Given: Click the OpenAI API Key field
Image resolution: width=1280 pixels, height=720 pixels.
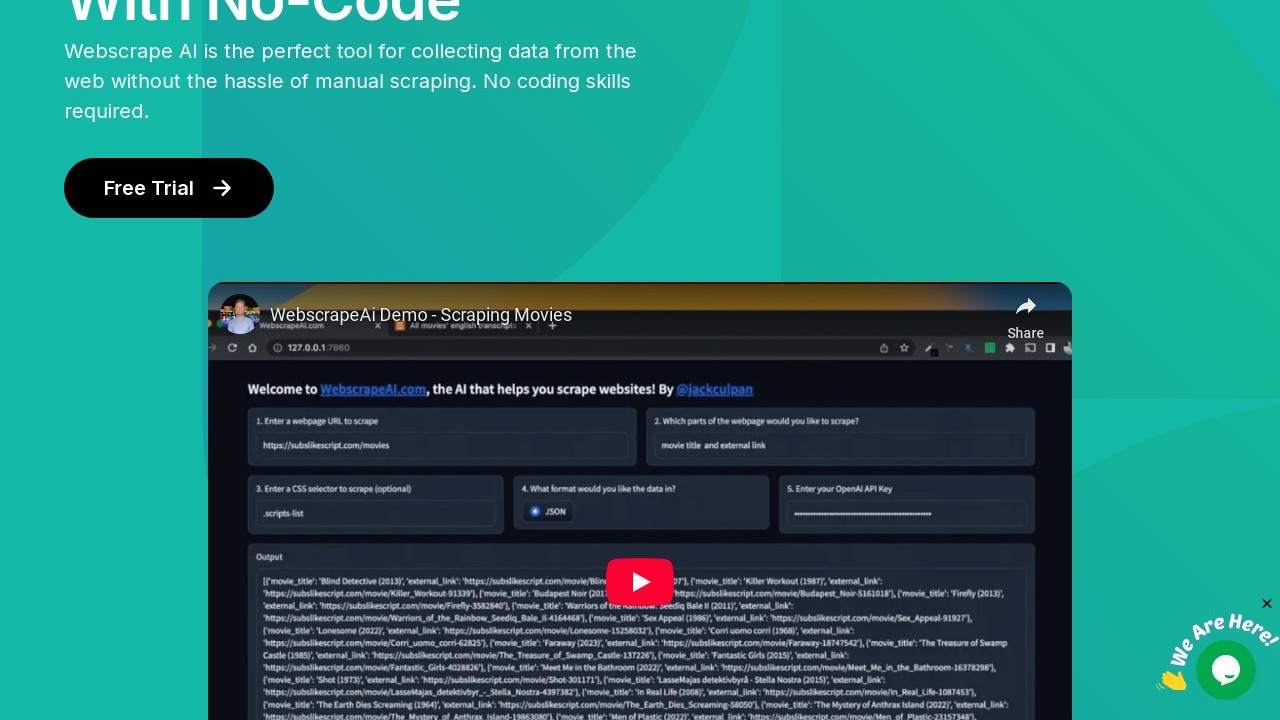Looking at the screenshot, I should (906, 513).
